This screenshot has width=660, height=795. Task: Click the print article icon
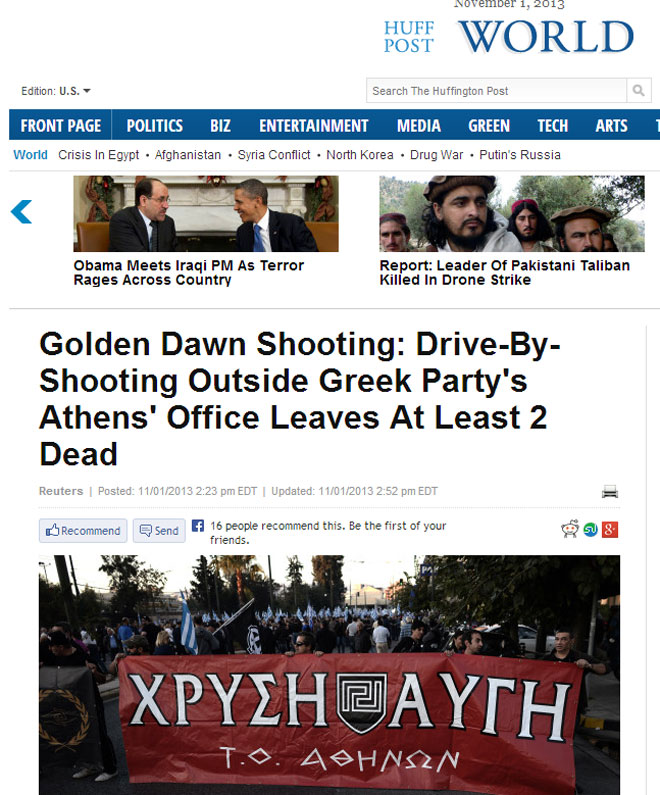coord(610,491)
